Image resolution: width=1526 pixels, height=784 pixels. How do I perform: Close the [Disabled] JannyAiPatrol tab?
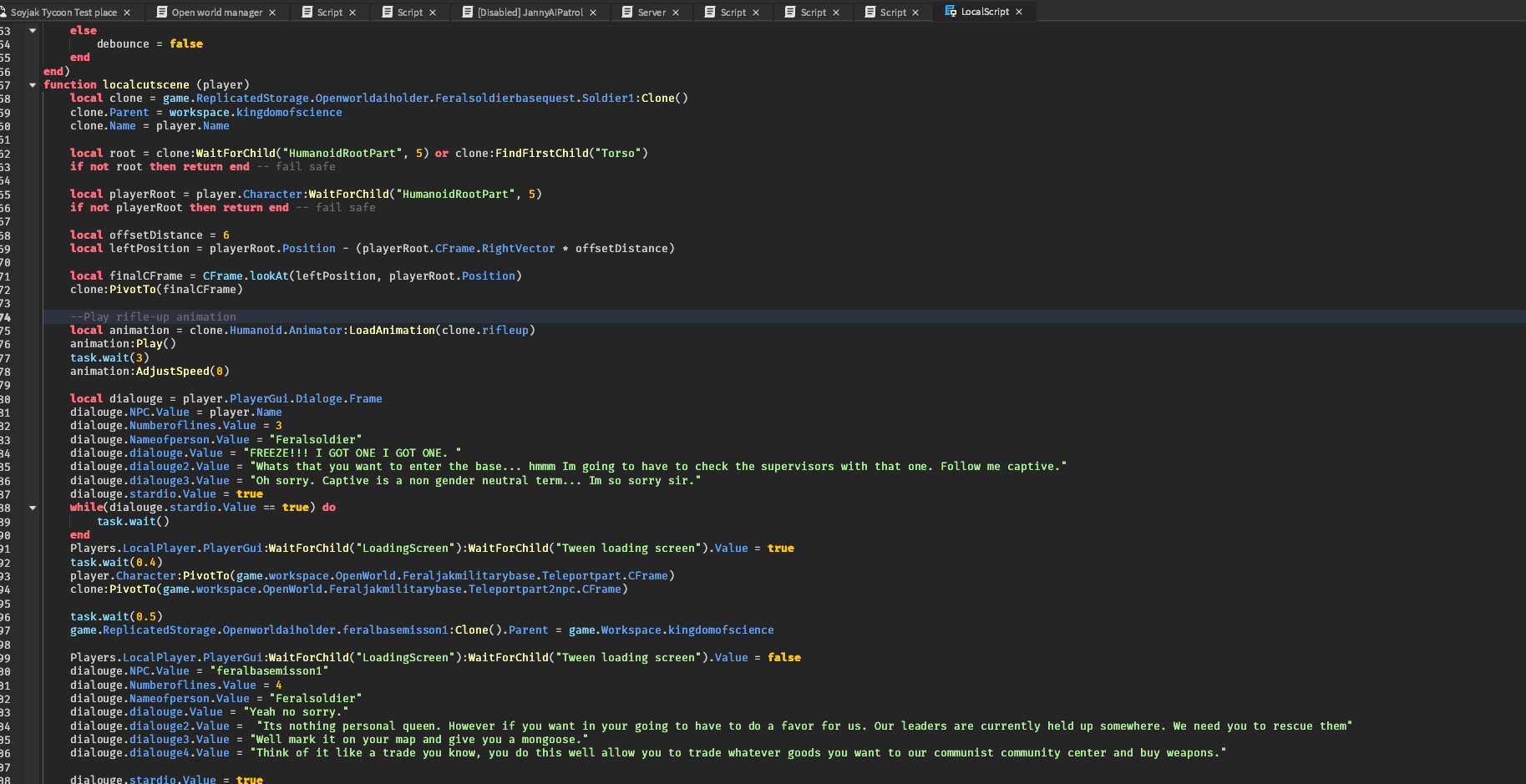(x=593, y=13)
